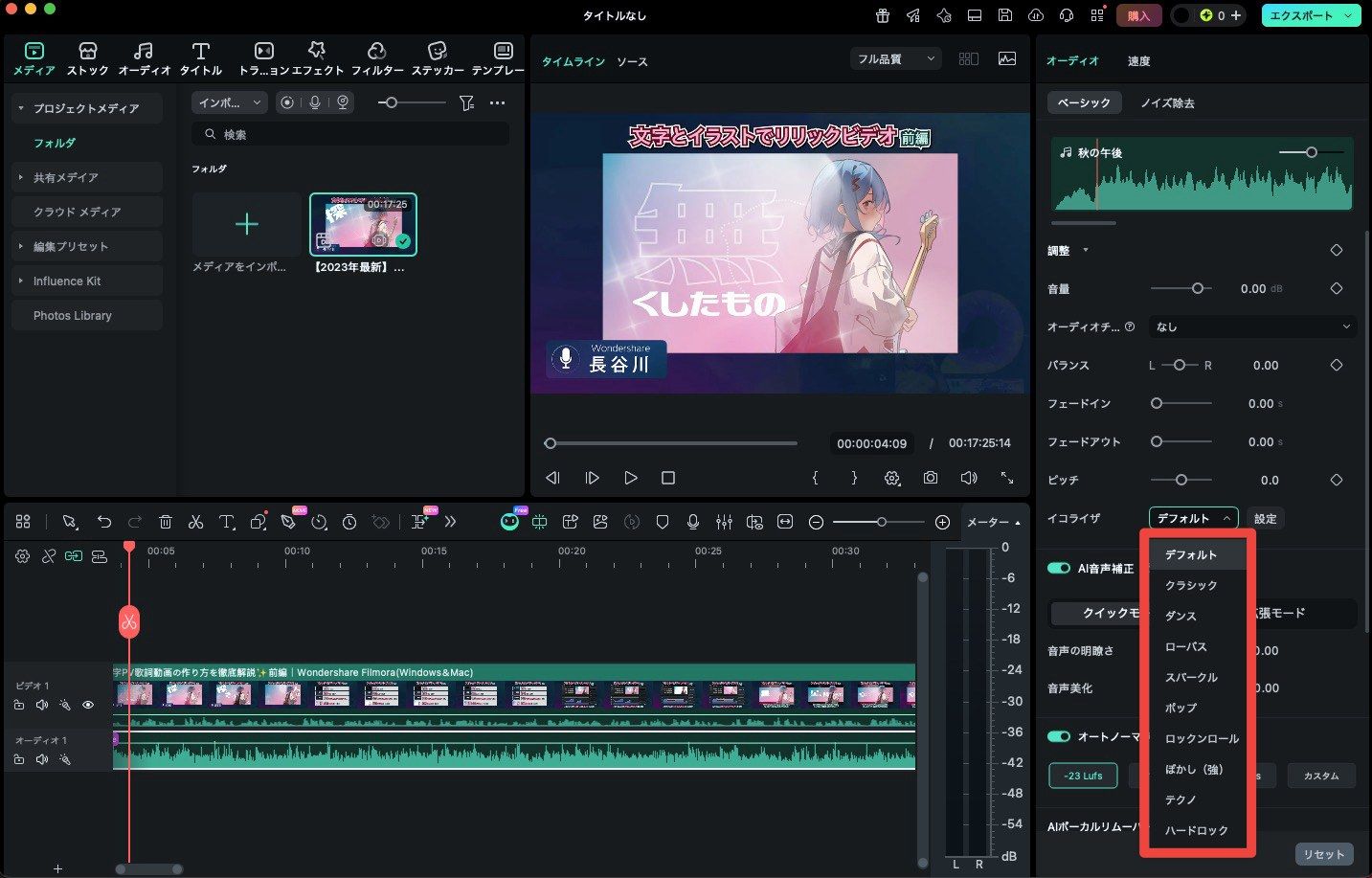Hide the ビデオ 1 track with eye icon
1372x878 pixels.
[x=88, y=706]
